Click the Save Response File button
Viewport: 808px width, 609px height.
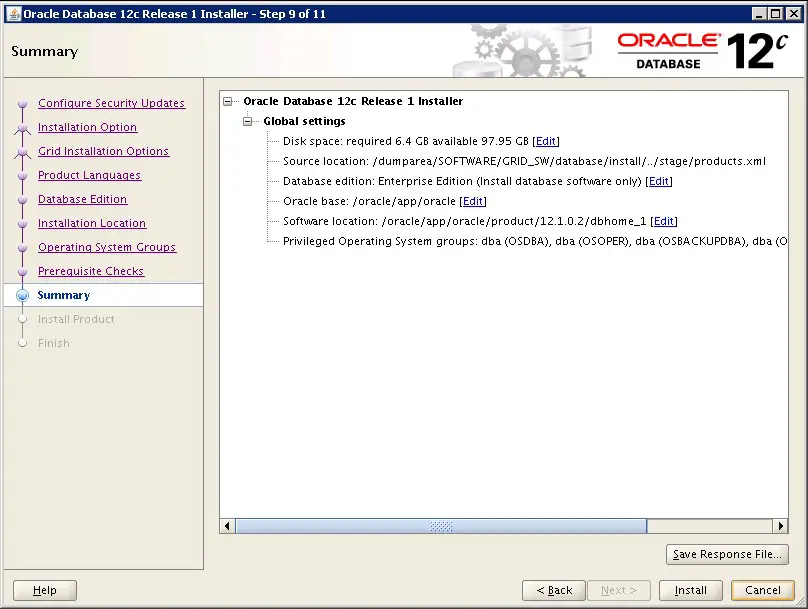click(x=727, y=554)
